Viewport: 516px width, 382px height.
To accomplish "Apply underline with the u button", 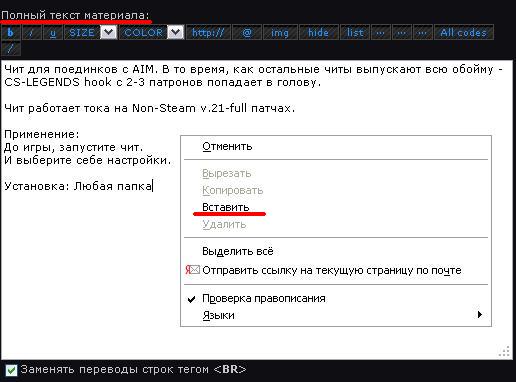I will point(53,32).
